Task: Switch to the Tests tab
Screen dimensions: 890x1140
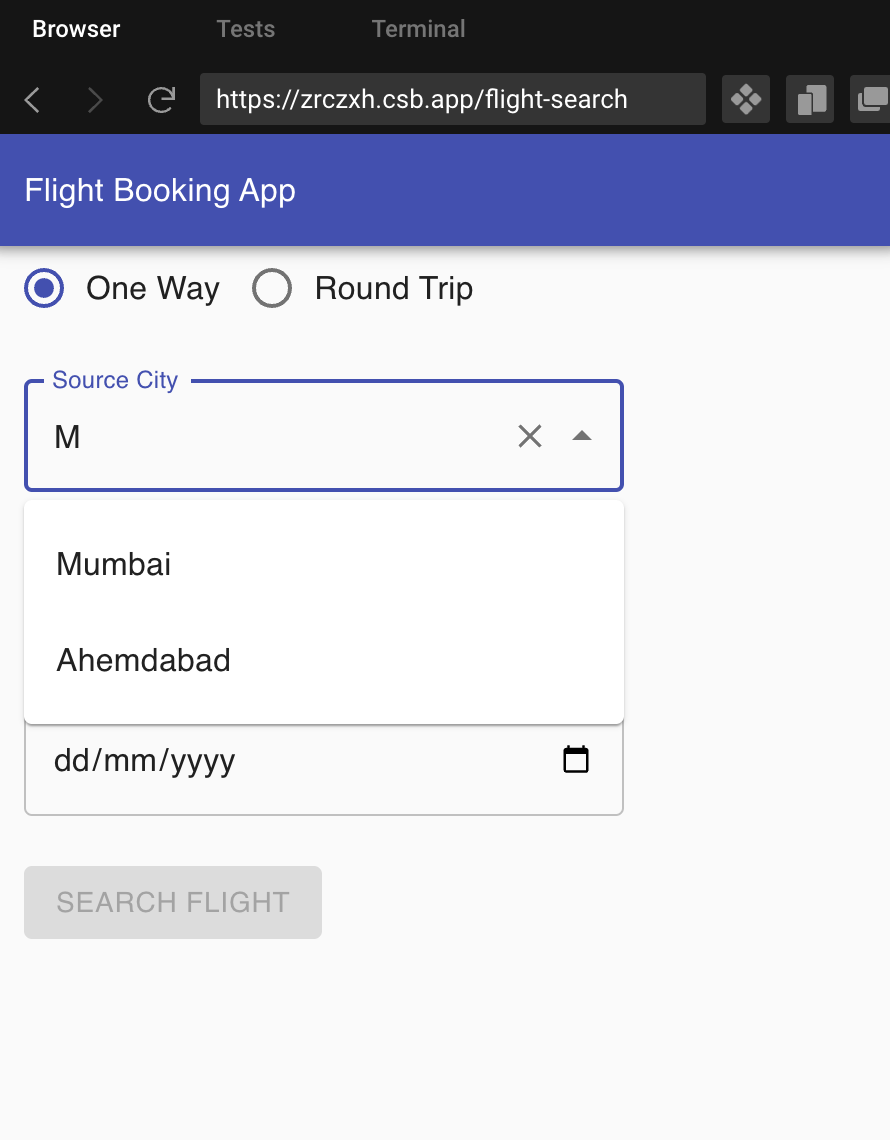Action: (x=245, y=29)
